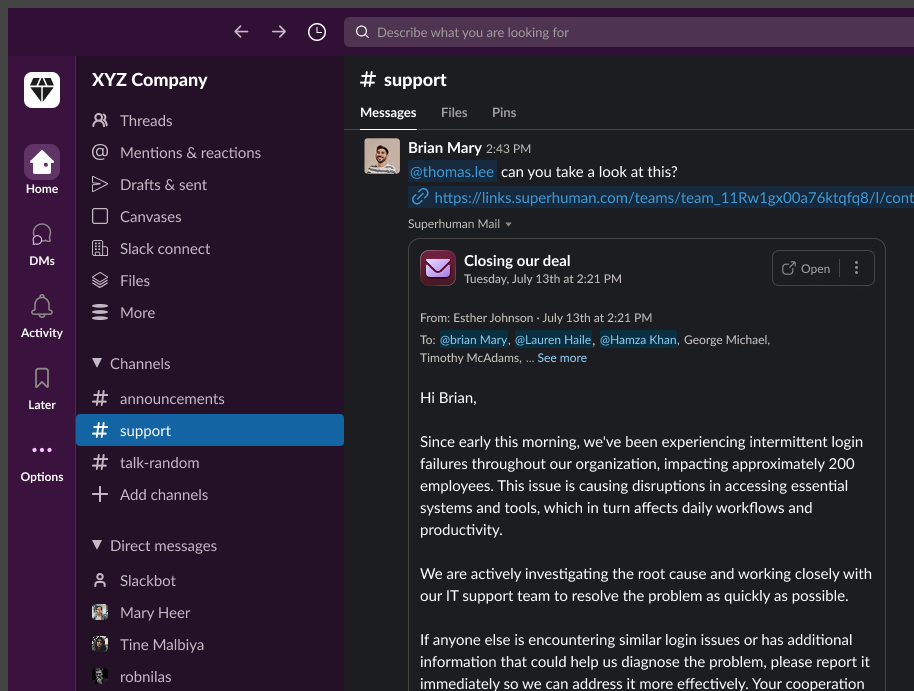Click the XYZ Company workspace diamond icon
The image size is (914, 691).
point(42,90)
